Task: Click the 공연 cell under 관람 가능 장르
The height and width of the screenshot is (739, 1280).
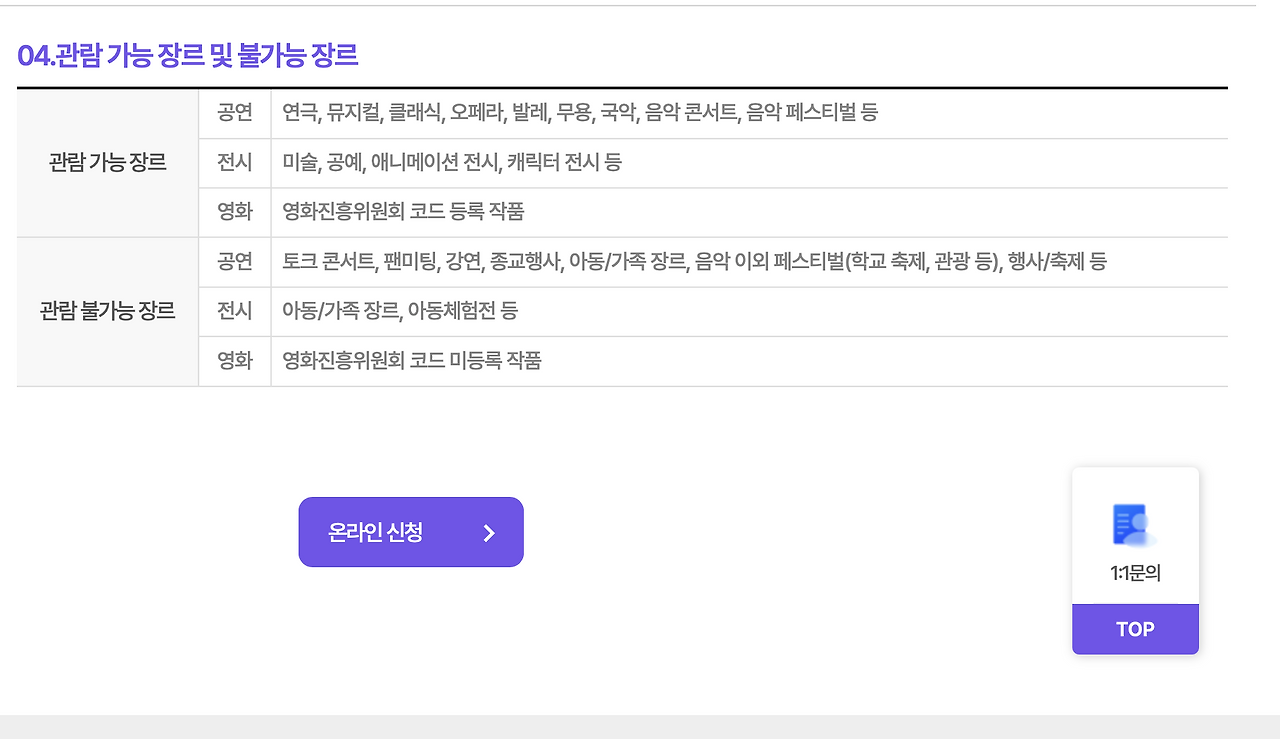Action: (x=234, y=113)
